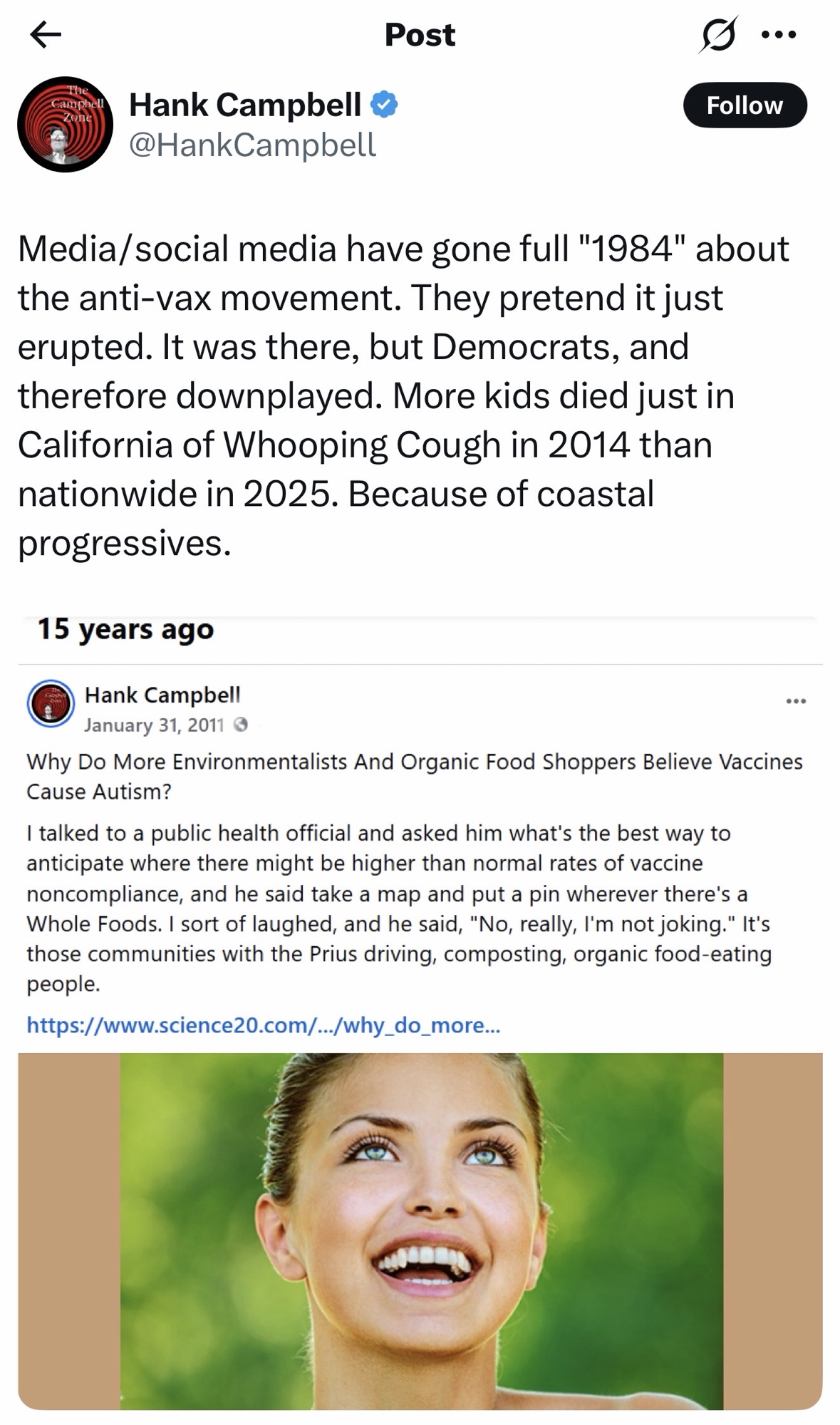The width and height of the screenshot is (840, 1425).
Task: Click the globe public-visibility icon
Action: coord(241,725)
